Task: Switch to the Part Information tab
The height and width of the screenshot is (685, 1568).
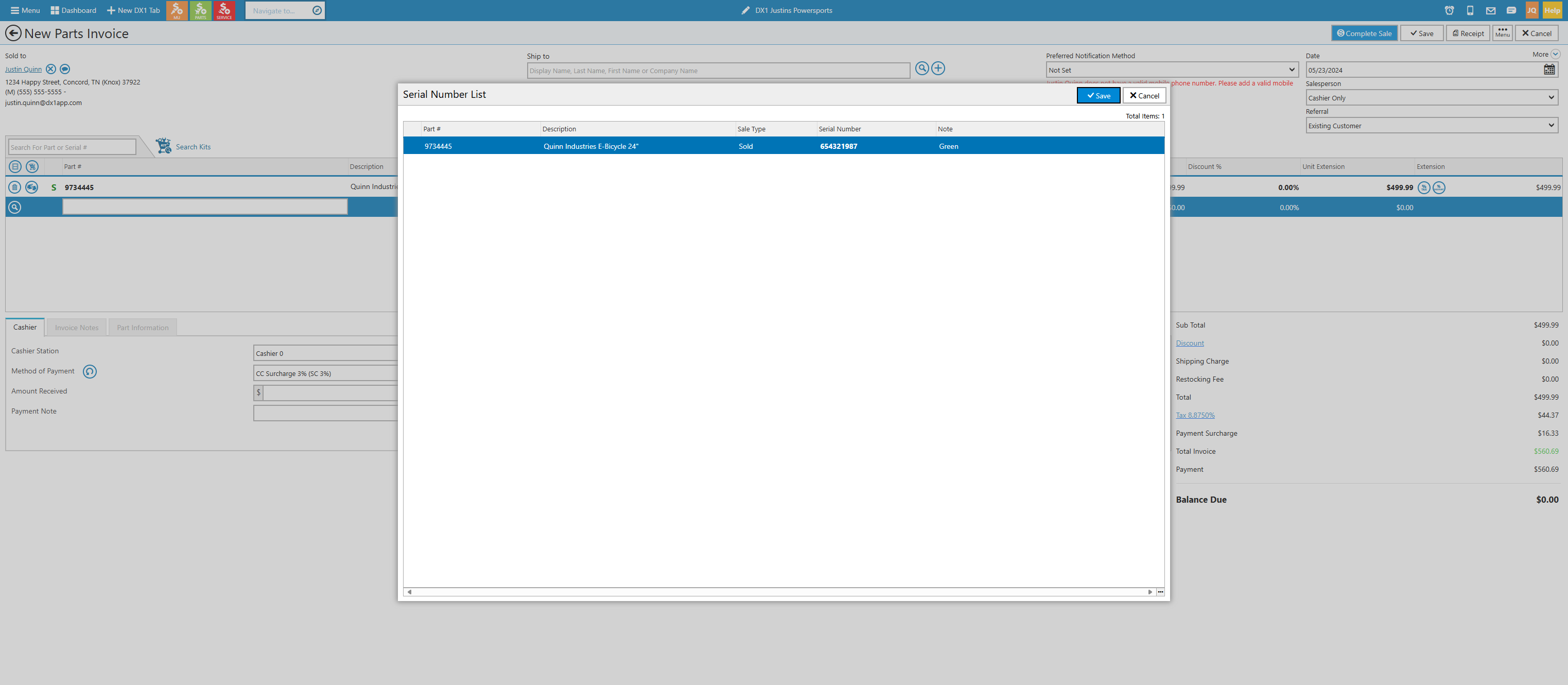Action: coord(143,328)
